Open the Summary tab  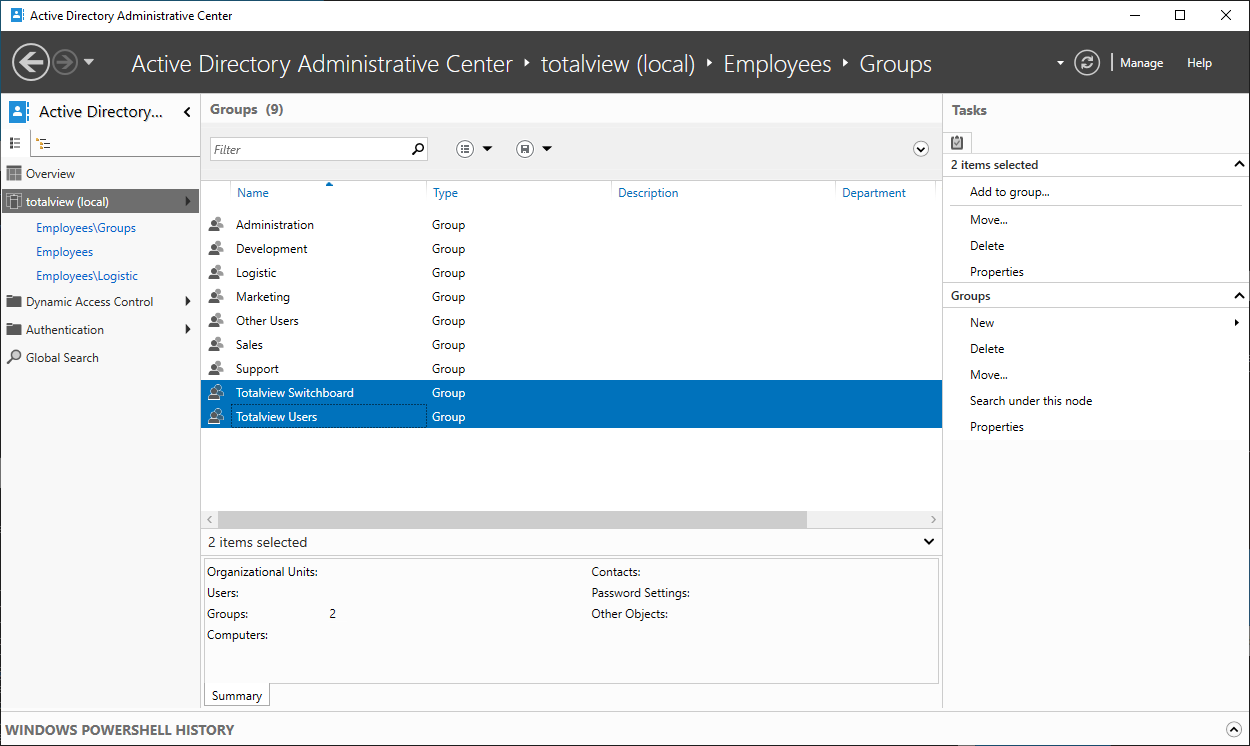[237, 696]
